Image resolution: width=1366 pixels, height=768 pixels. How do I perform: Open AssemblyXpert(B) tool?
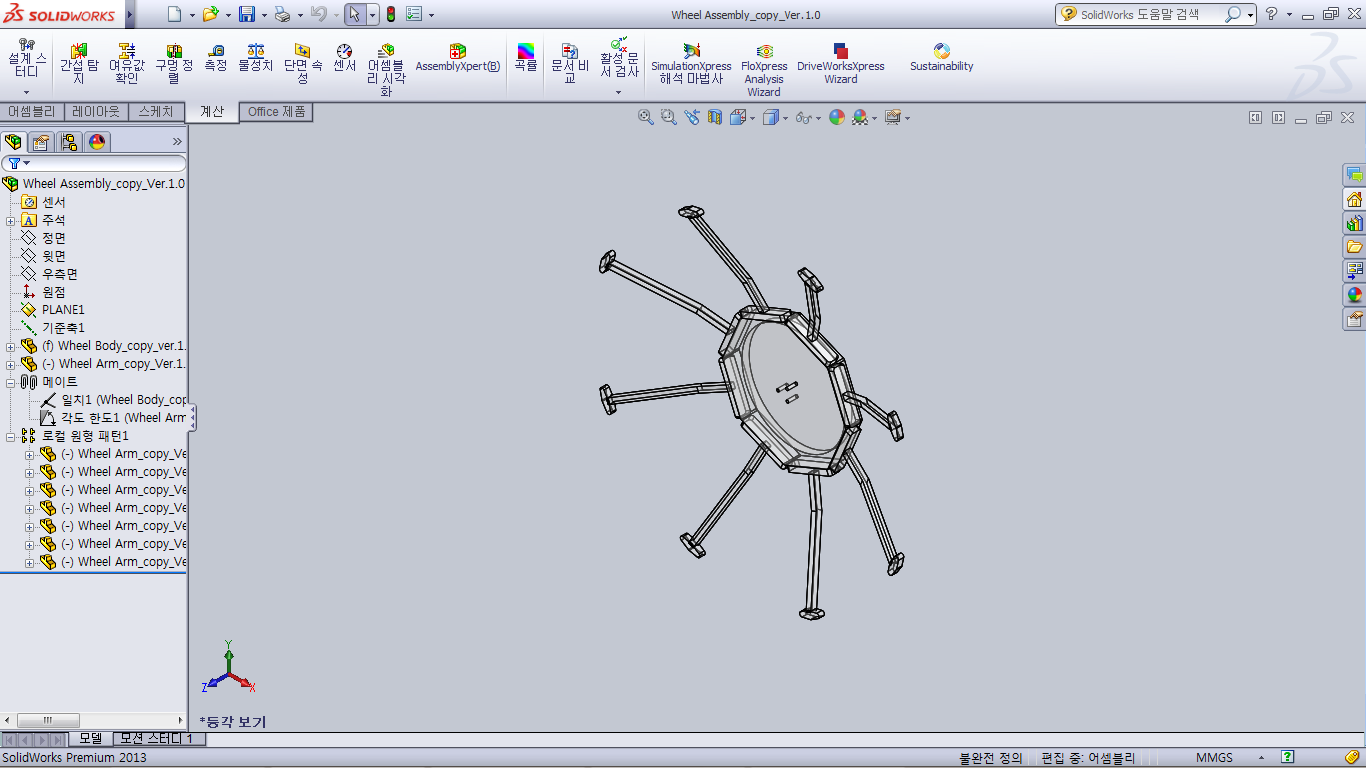pyautogui.click(x=457, y=58)
